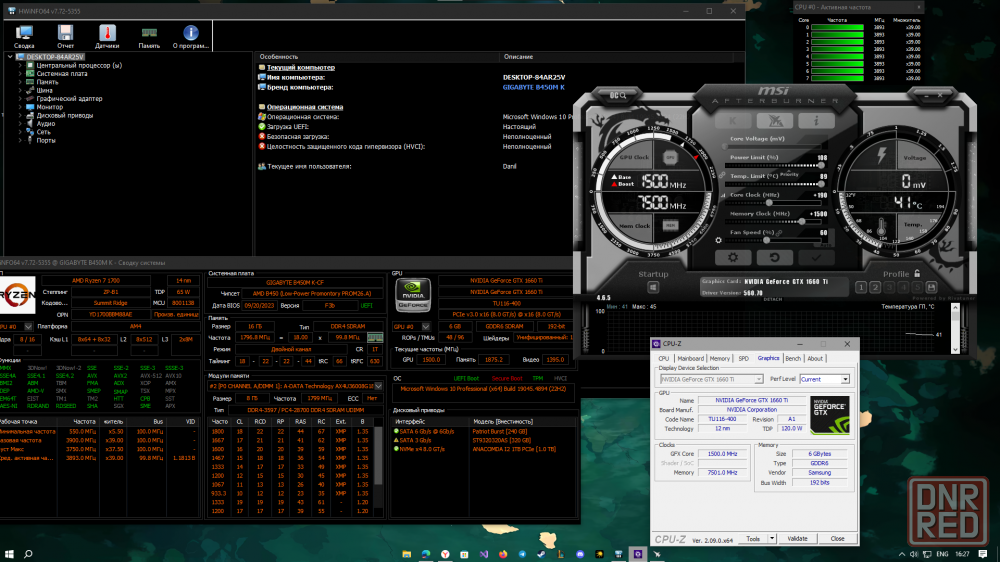
Task: Open Датчики sensors thermometer icon
Action: point(107,36)
